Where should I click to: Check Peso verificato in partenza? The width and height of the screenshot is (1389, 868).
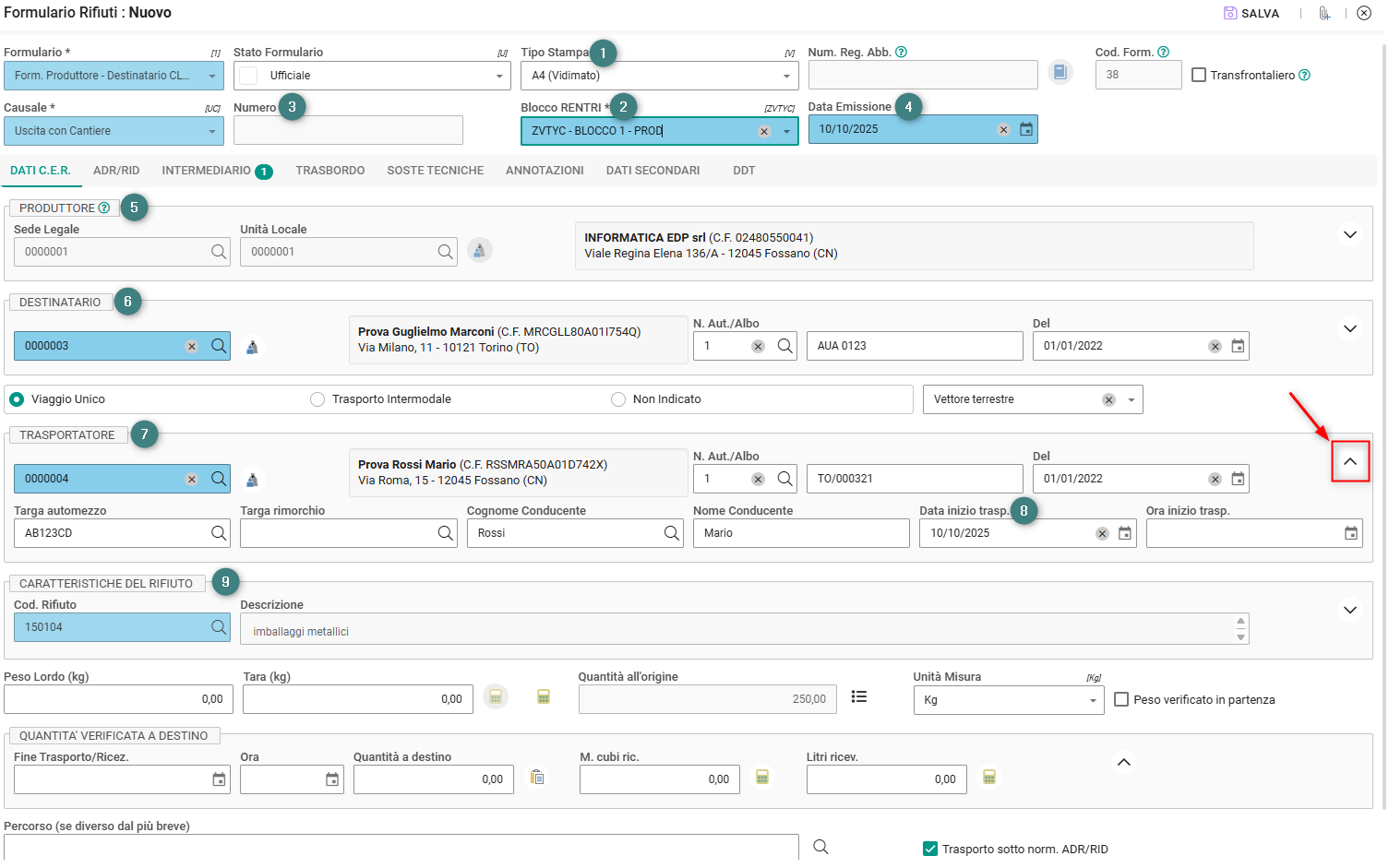tap(1121, 700)
